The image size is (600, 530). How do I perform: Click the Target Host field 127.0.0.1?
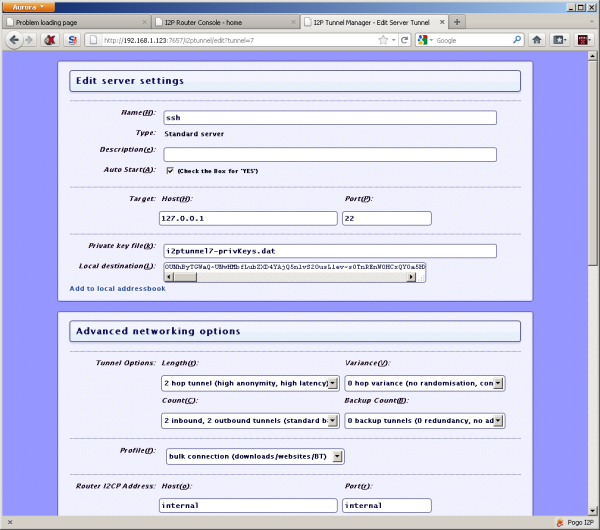[x=248, y=218]
